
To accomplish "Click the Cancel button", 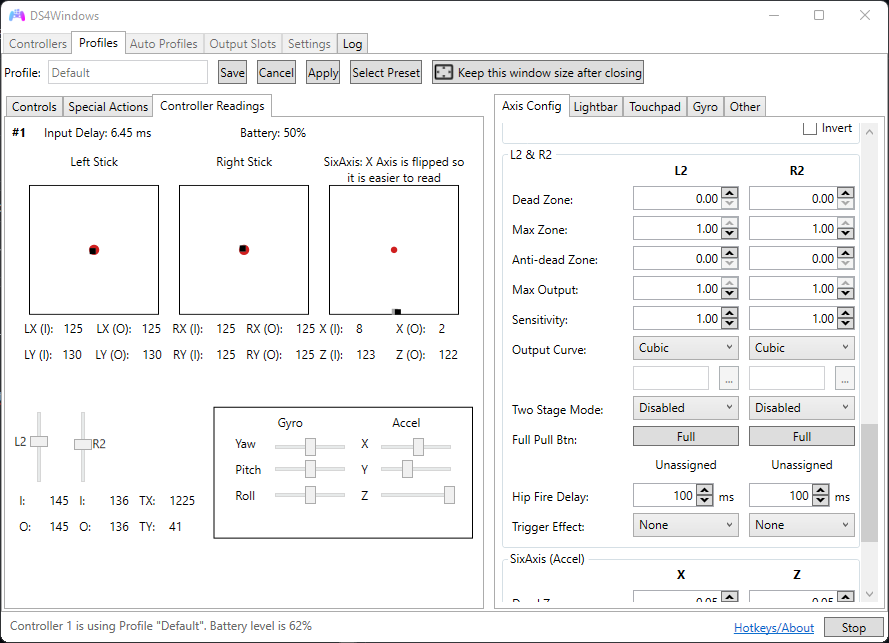I will pos(276,73).
